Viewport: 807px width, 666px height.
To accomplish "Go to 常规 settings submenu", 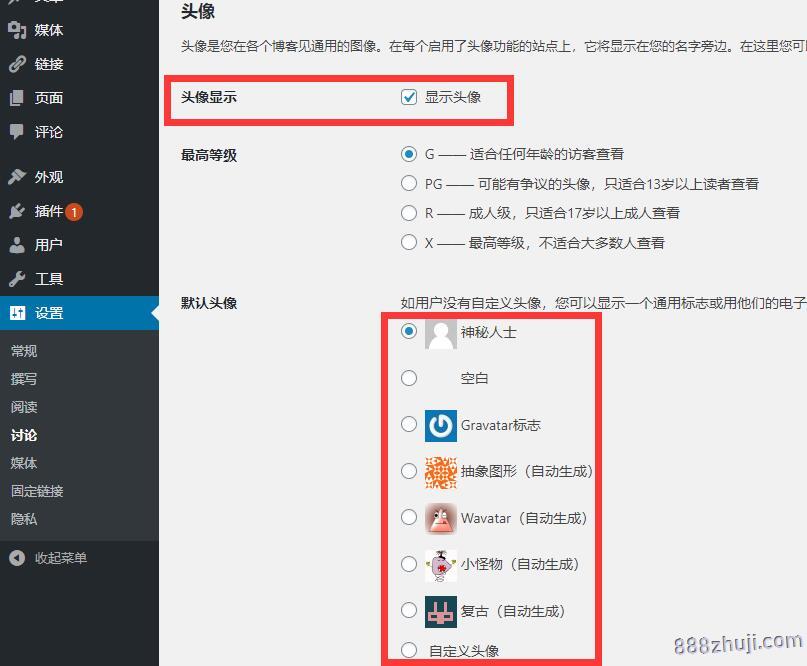I will [x=24, y=351].
